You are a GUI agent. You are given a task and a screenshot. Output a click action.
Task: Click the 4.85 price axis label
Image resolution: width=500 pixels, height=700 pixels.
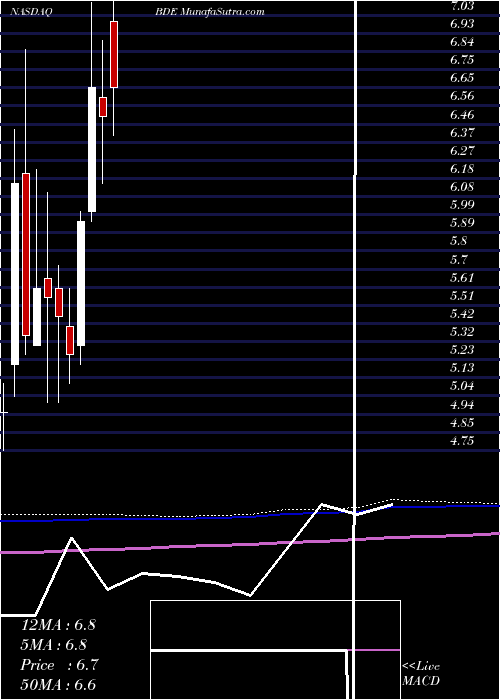pos(462,423)
